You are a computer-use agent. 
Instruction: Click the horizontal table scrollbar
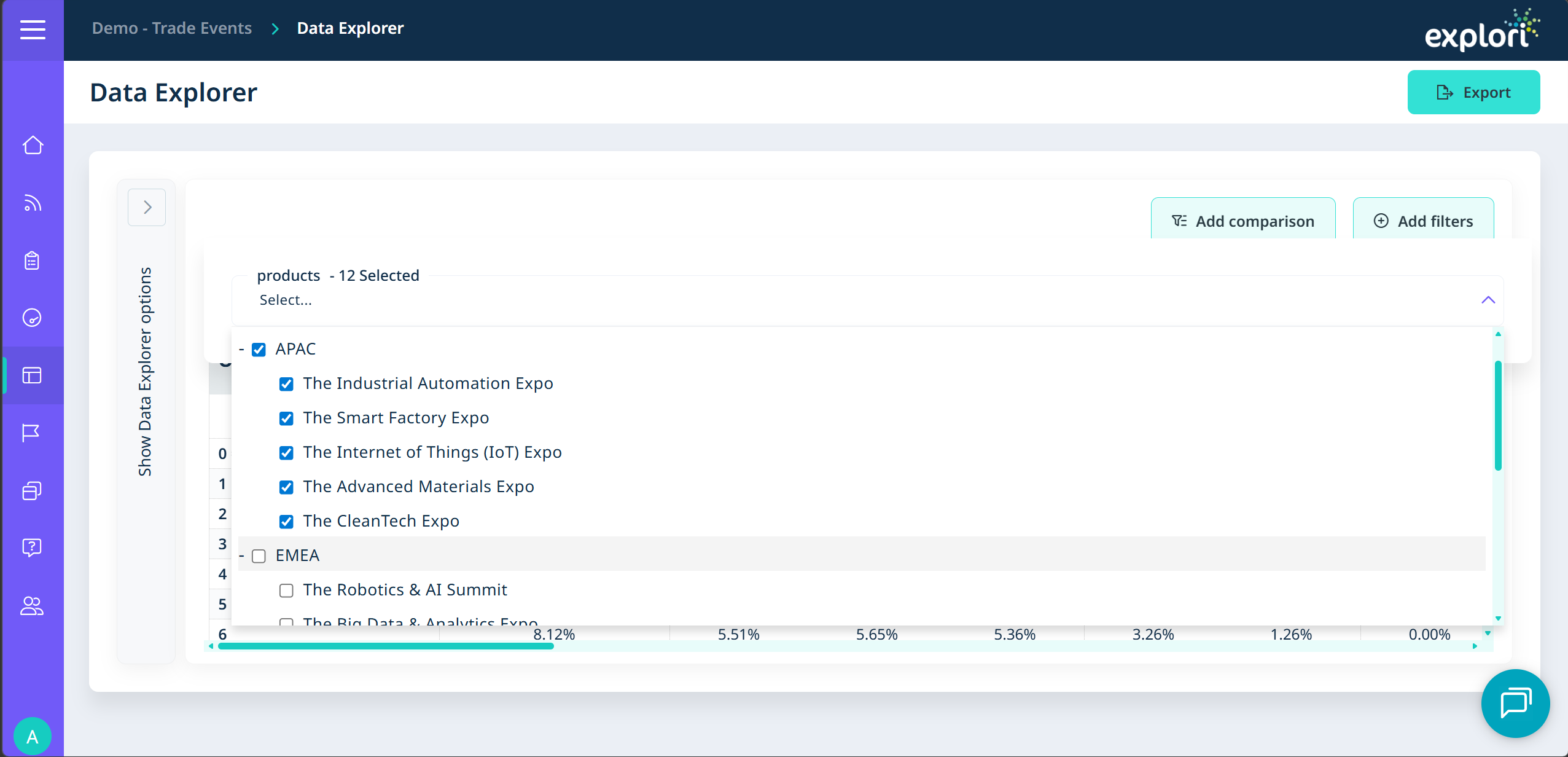(386, 646)
